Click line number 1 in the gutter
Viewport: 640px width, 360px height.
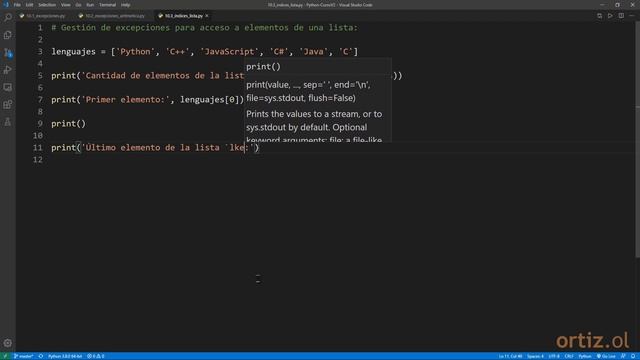[x=40, y=28]
